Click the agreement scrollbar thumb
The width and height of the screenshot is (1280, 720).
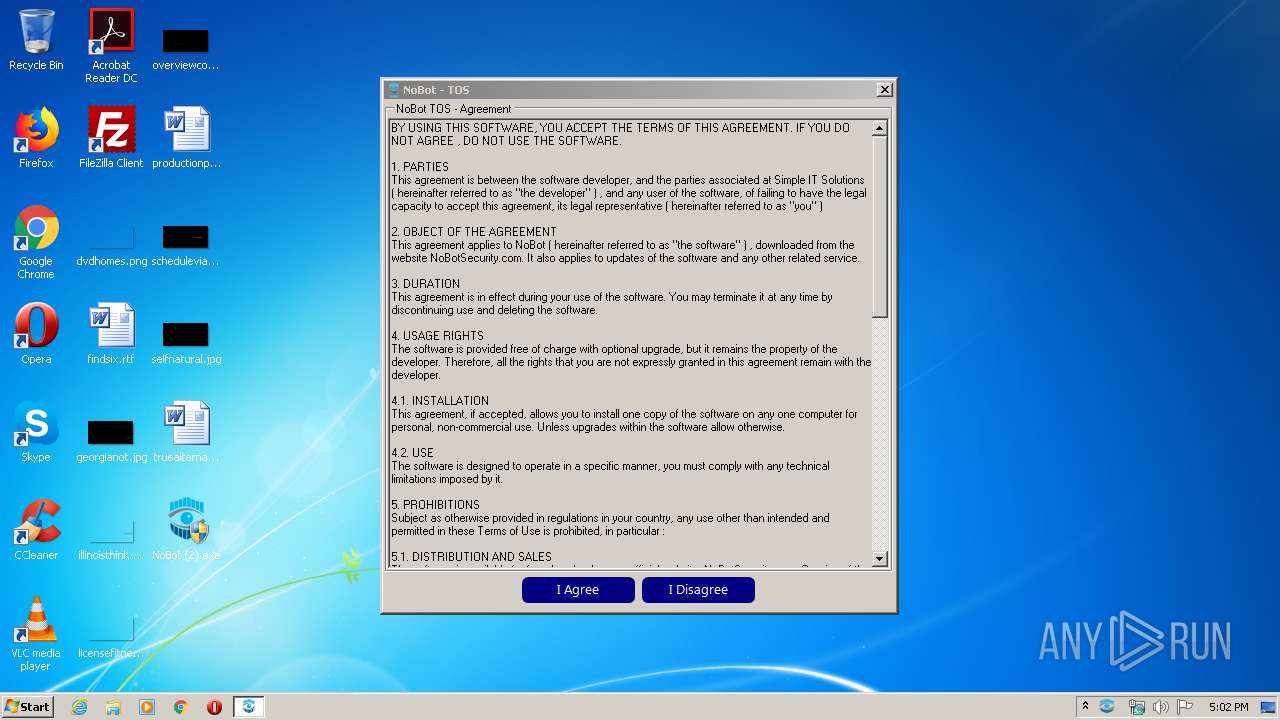[x=880, y=227]
